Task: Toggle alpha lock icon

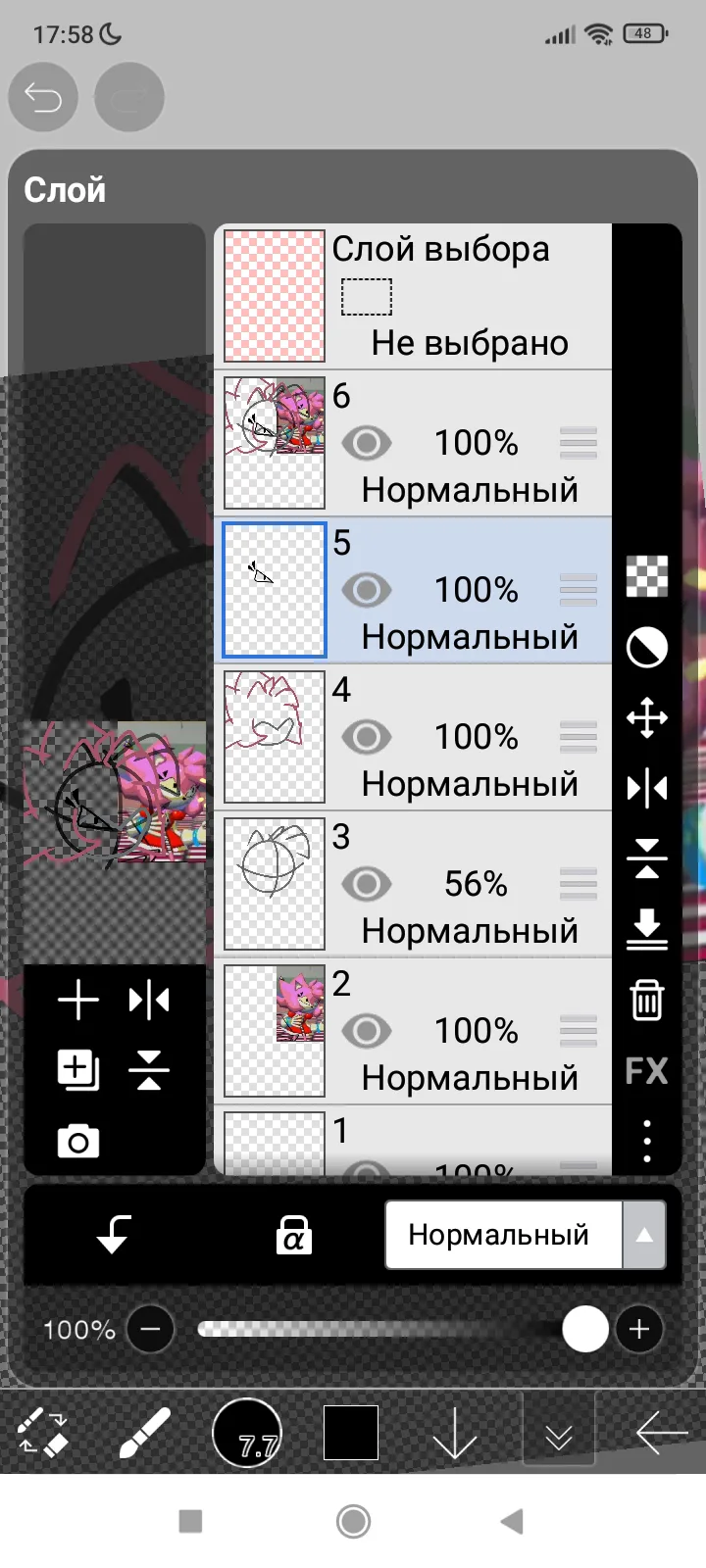Action: 293,1235
